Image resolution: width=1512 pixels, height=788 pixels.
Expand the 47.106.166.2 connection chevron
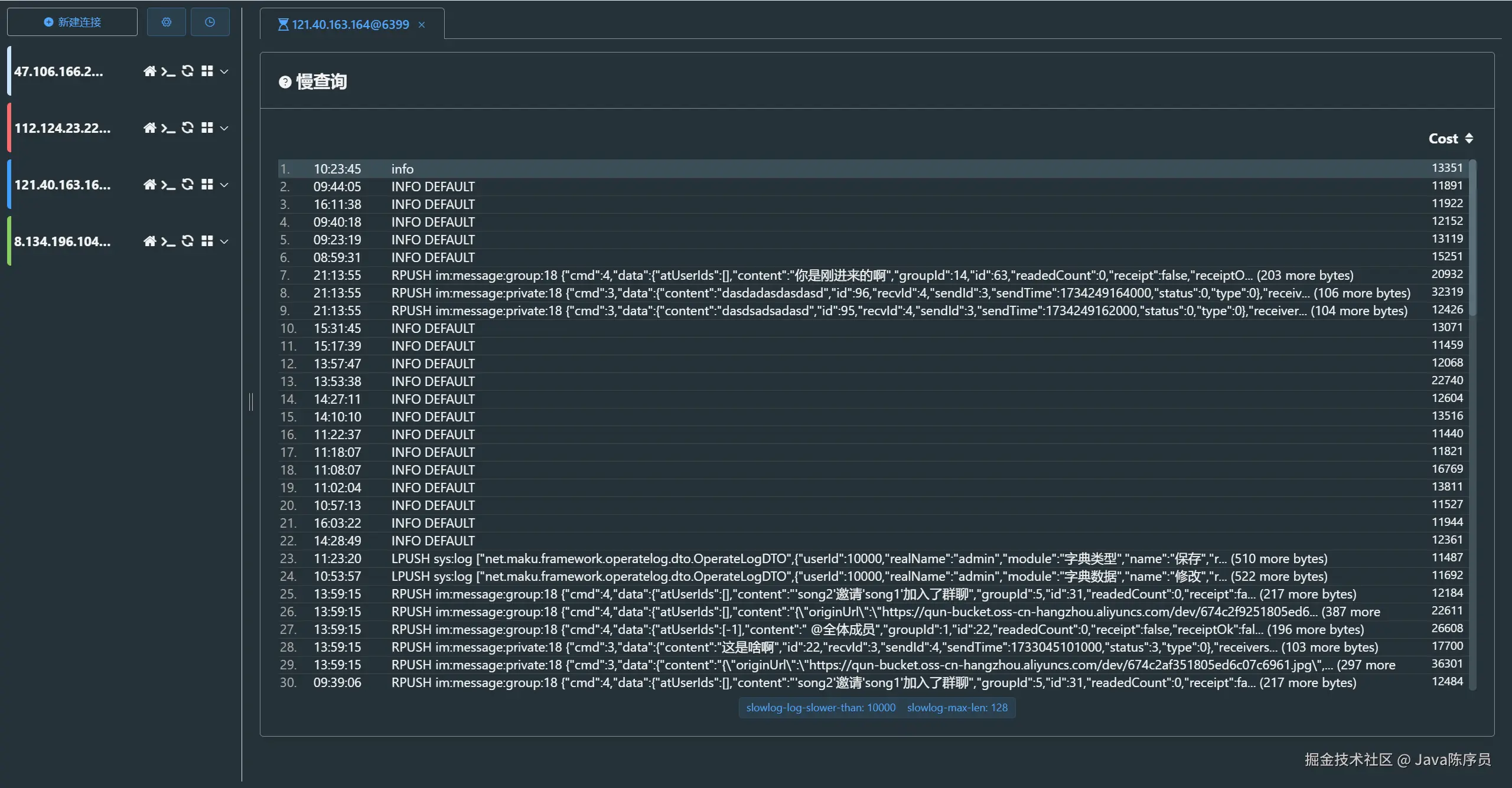click(224, 71)
